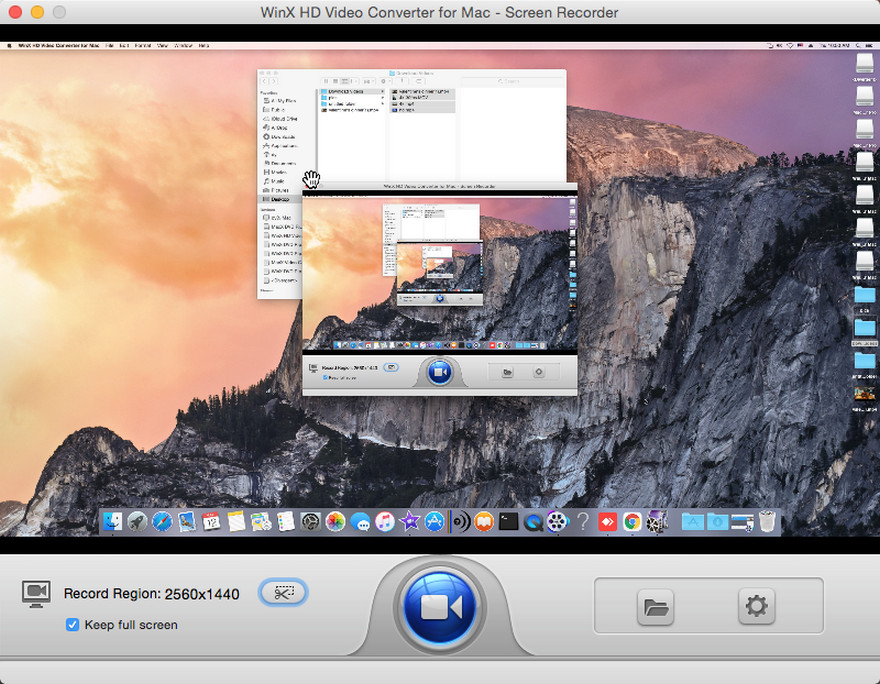Viewport: 880px width, 684px height.
Task: Open the Trash at the dock's end
Action: (767, 521)
